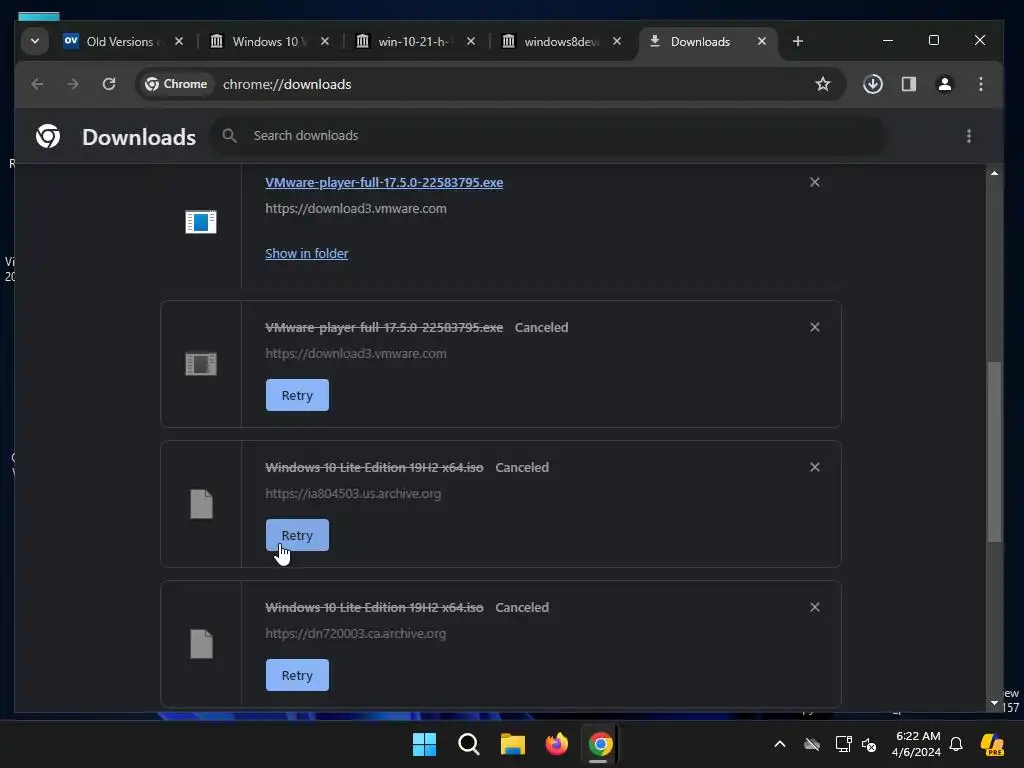Close the Downloads tab
The height and width of the screenshot is (768, 1024).
point(761,41)
